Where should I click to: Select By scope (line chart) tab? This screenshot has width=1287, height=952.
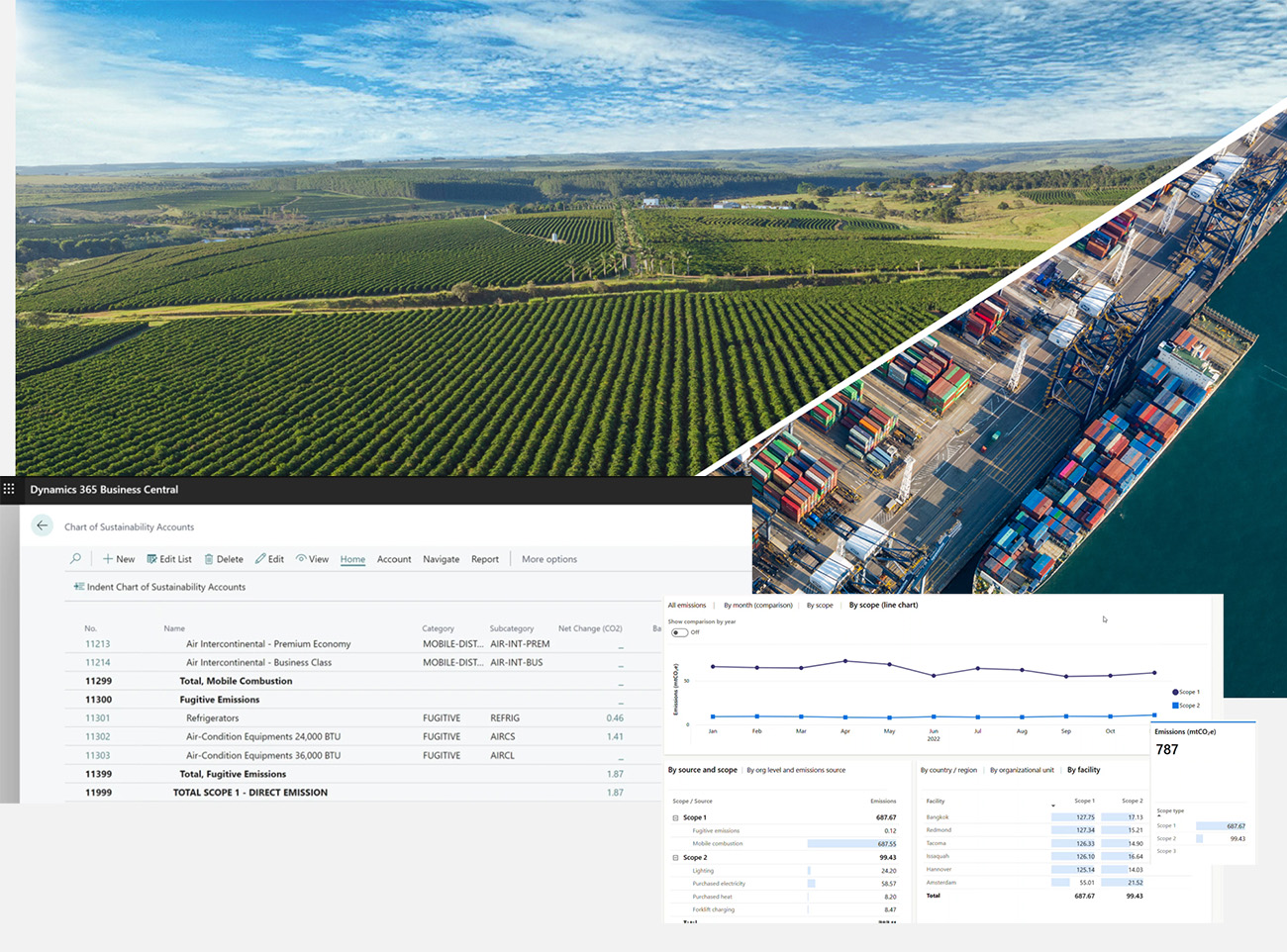pyautogui.click(x=883, y=605)
